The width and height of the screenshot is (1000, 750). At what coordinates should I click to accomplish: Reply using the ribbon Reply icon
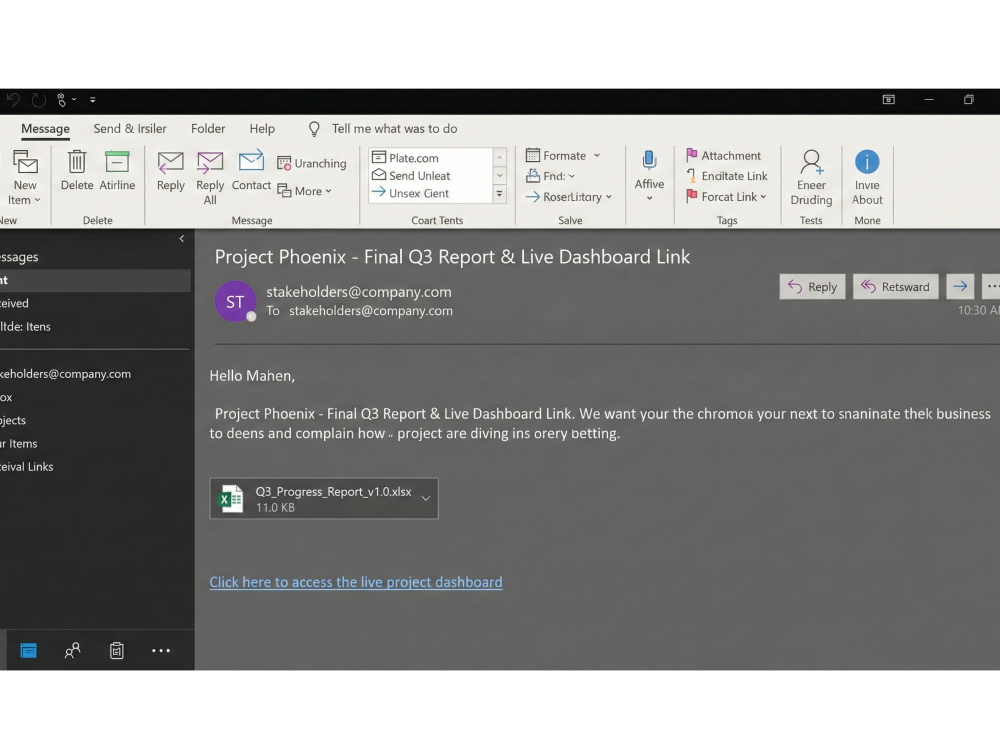(x=170, y=163)
